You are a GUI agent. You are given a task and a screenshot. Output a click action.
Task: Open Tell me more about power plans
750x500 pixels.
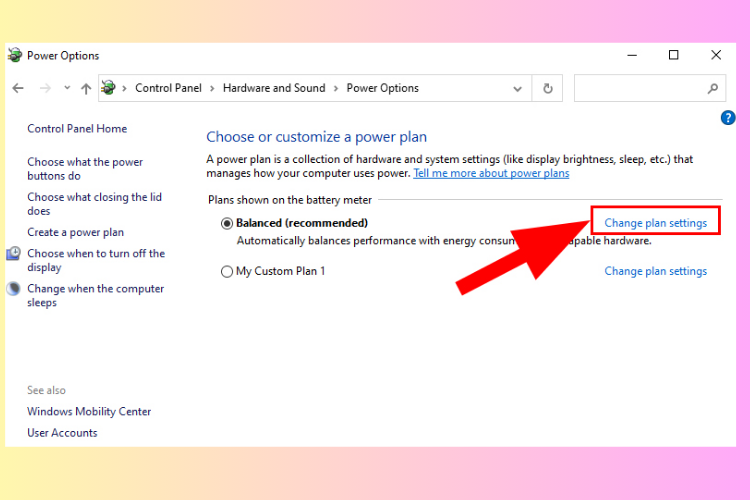(491, 173)
